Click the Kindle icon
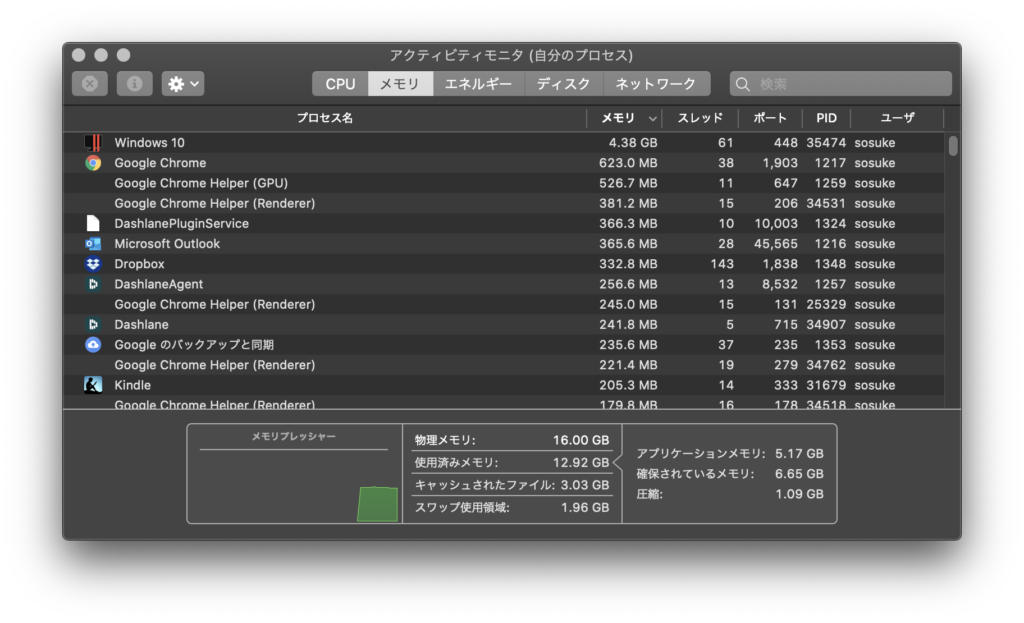The height and width of the screenshot is (623, 1024). [x=93, y=385]
